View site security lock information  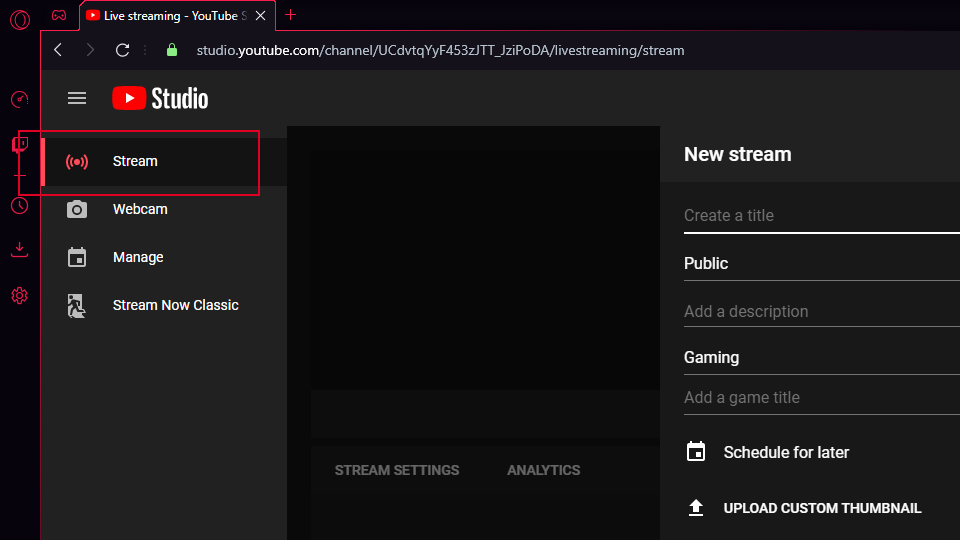pyautogui.click(x=172, y=50)
